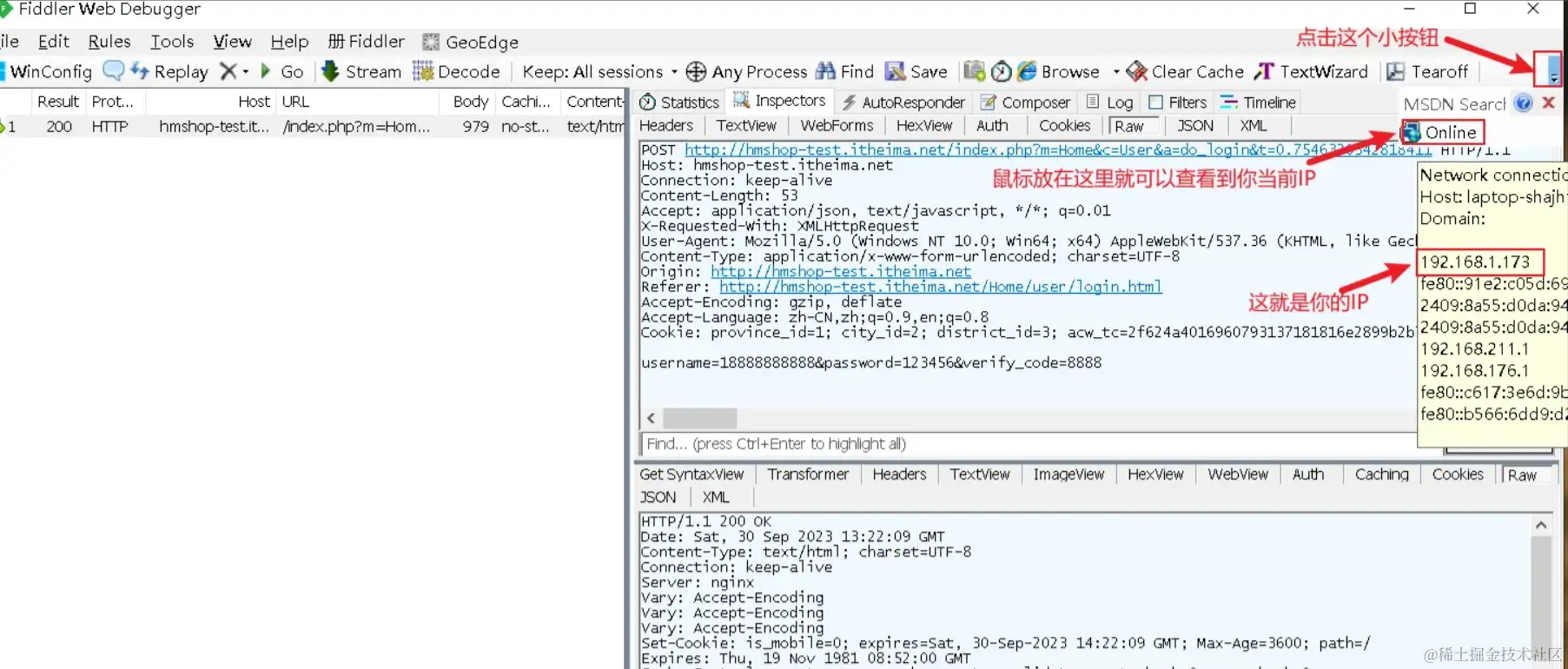The width and height of the screenshot is (1568, 669).
Task: Switch to the Timeline tab
Action: tap(1258, 102)
